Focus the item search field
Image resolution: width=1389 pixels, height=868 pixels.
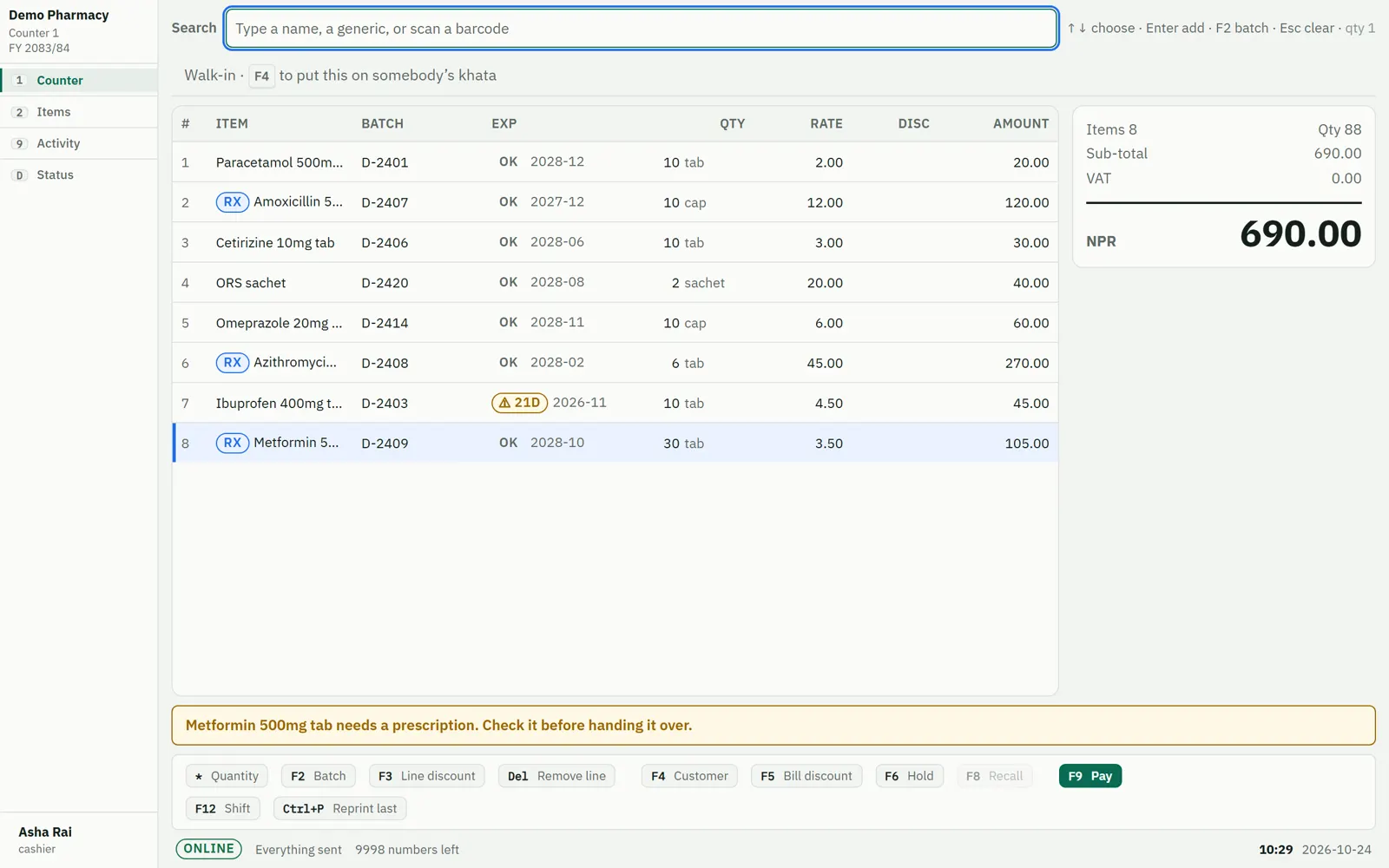click(641, 29)
